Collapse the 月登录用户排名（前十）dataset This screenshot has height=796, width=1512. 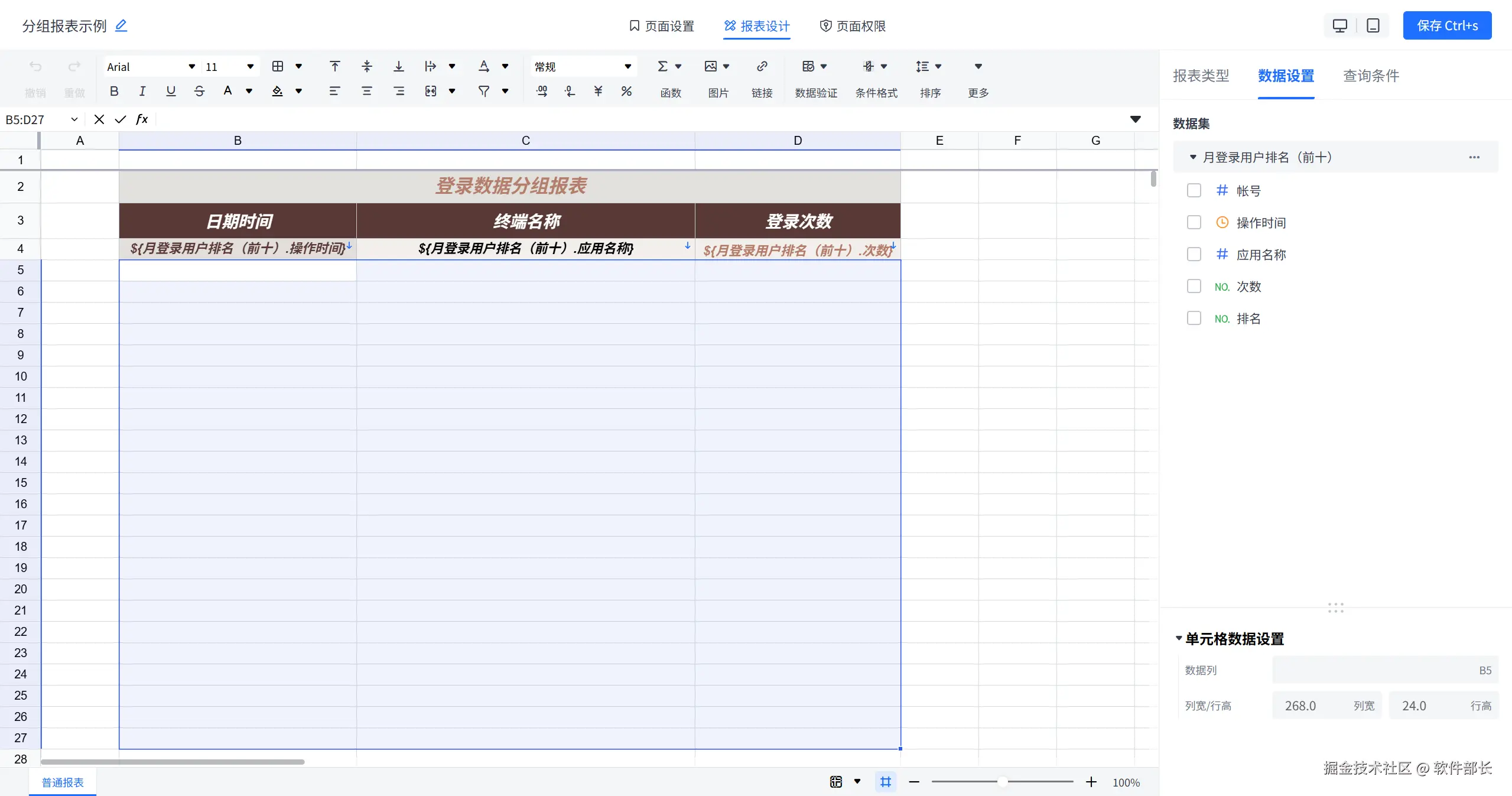[1192, 157]
